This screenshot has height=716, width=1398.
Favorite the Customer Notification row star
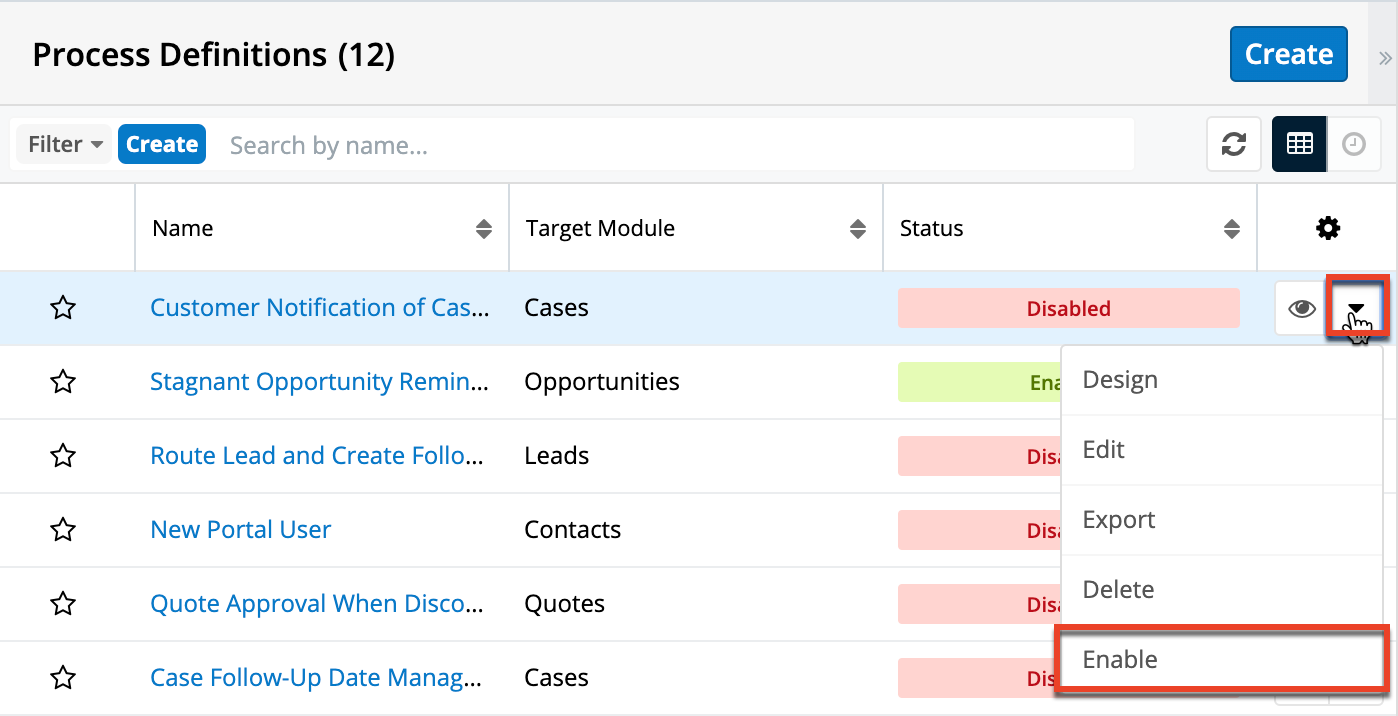click(x=63, y=308)
